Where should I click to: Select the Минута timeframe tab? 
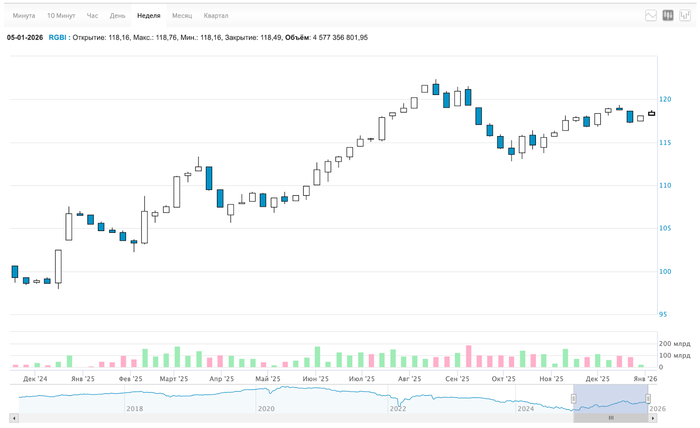[x=24, y=16]
